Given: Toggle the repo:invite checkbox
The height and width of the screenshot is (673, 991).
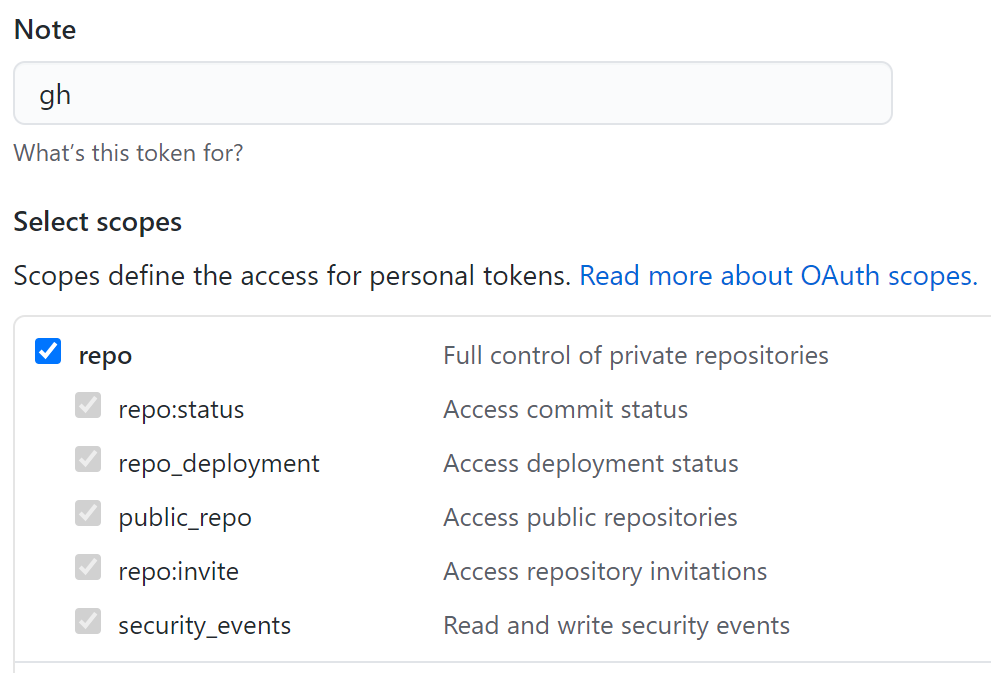Looking at the screenshot, I should point(88,568).
